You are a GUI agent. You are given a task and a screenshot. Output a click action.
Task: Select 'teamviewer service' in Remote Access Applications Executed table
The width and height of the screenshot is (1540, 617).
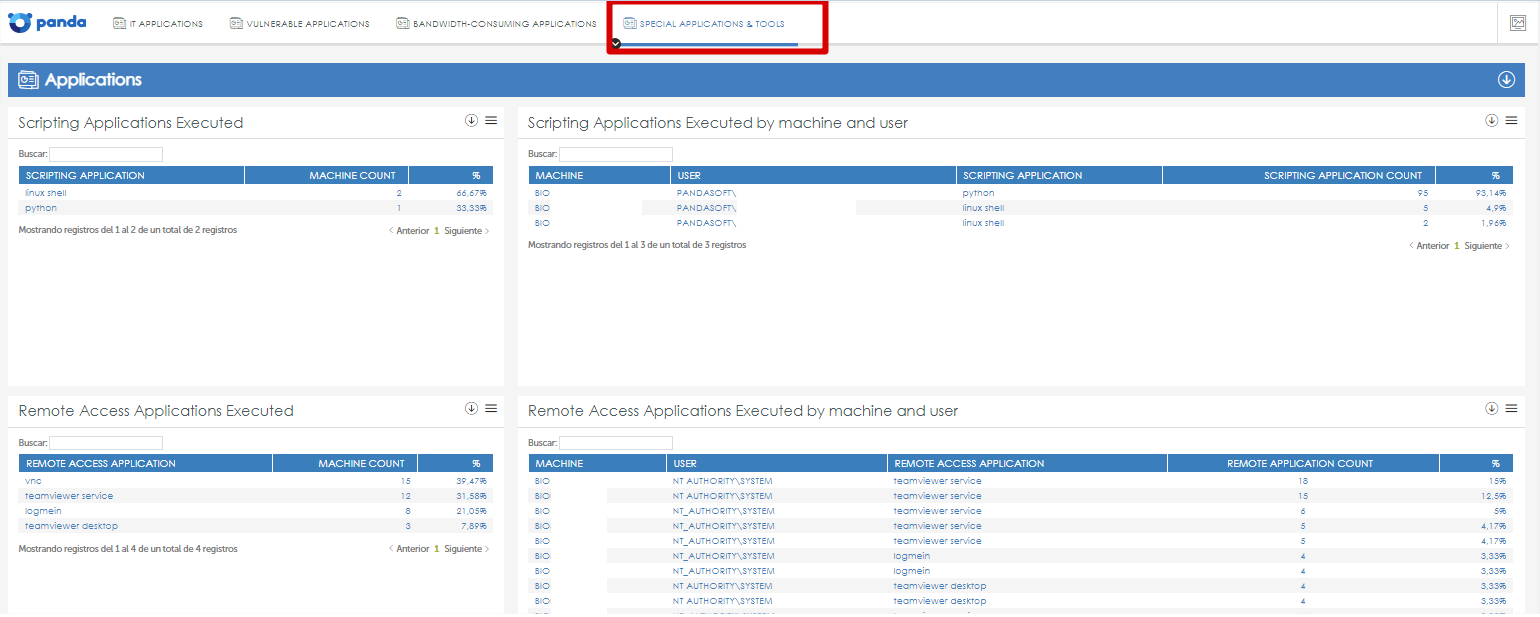tap(69, 496)
